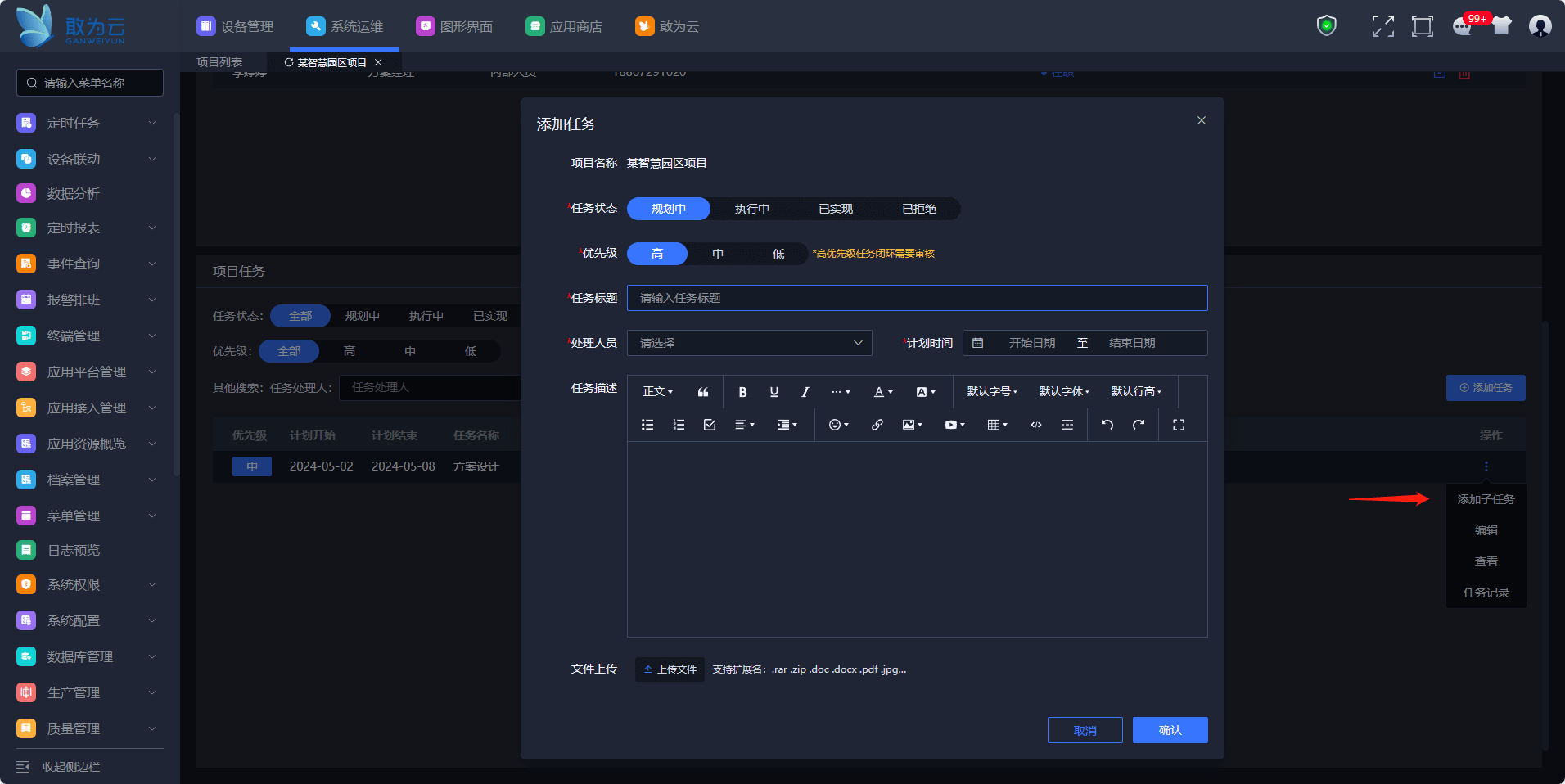Open the 设备管理 top menu
Image resolution: width=1565 pixels, height=784 pixels.
[x=236, y=26]
